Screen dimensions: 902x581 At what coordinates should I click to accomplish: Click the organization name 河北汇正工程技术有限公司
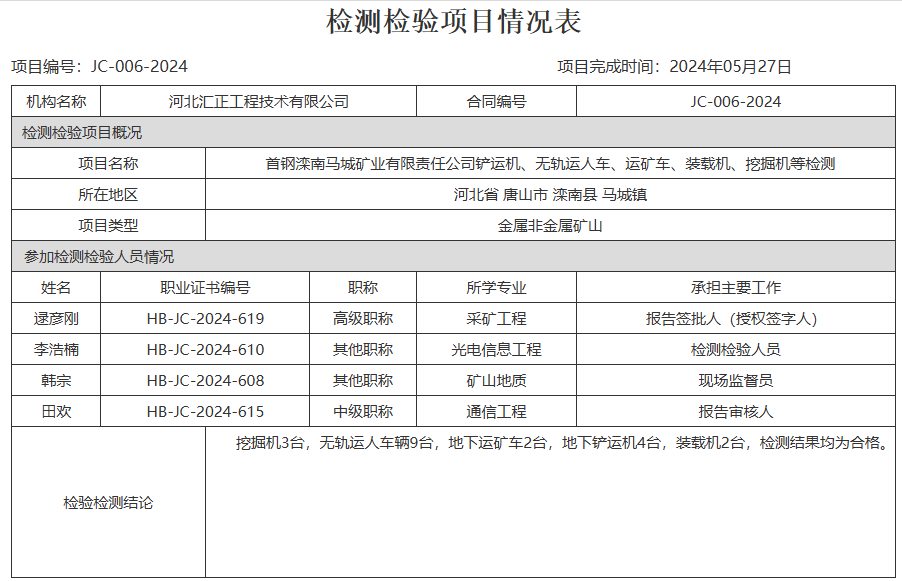tap(259, 102)
